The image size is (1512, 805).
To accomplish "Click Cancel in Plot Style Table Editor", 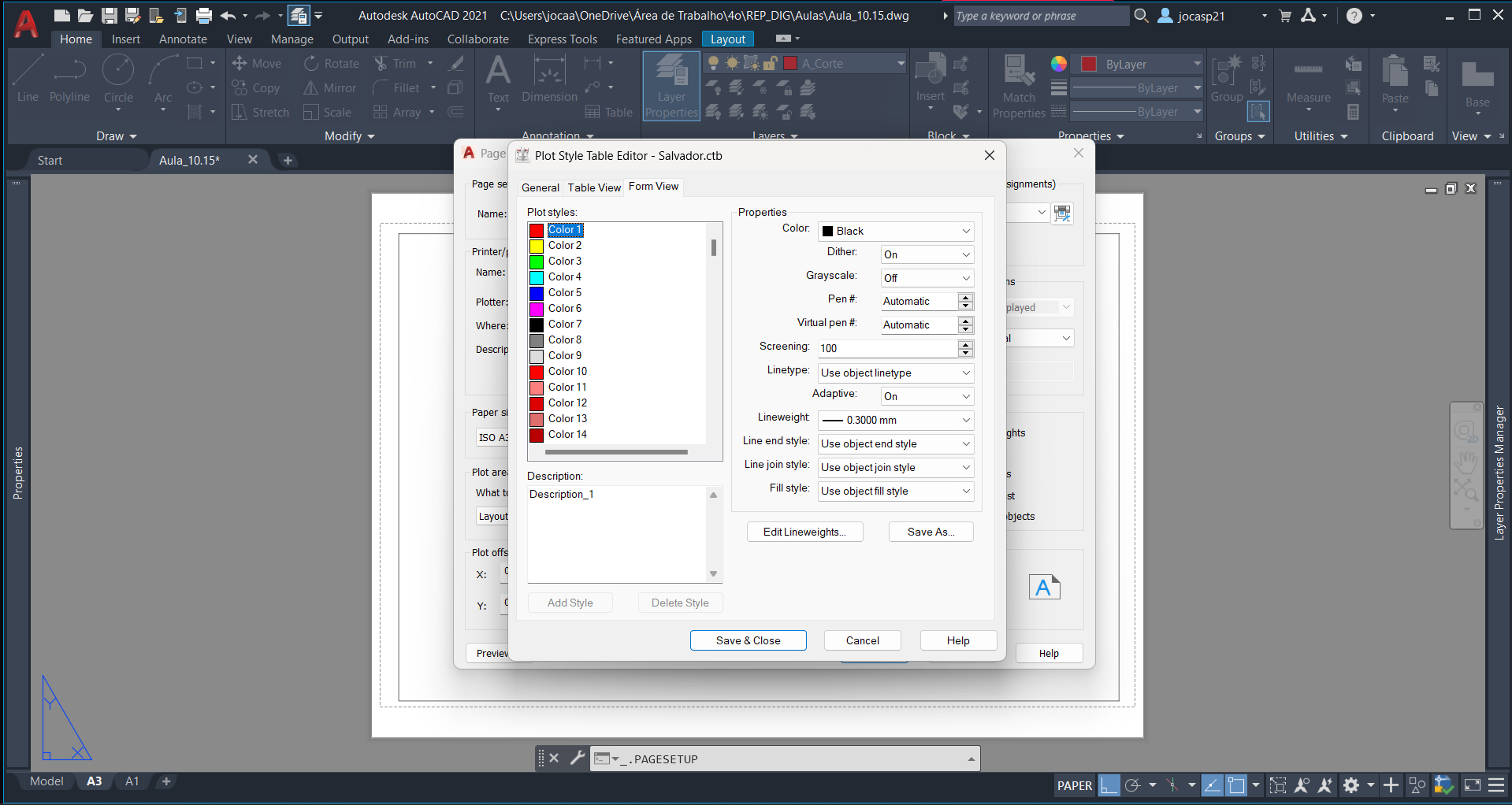I will (863, 640).
